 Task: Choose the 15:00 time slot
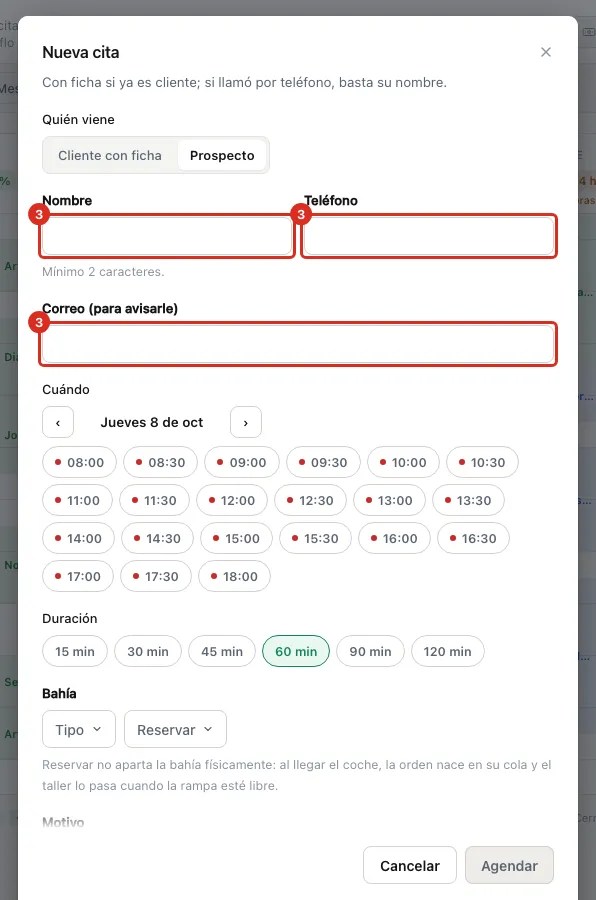pyautogui.click(x=236, y=538)
